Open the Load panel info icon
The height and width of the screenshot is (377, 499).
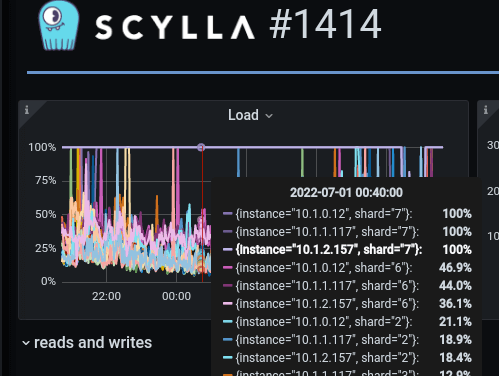tap(27, 110)
